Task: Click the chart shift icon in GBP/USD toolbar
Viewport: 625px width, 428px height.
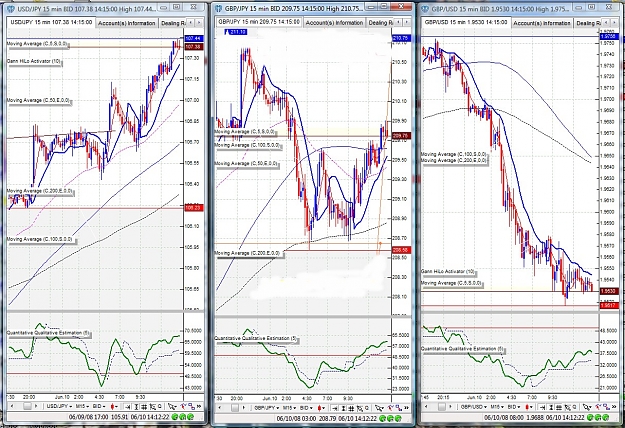Action: tap(542, 407)
